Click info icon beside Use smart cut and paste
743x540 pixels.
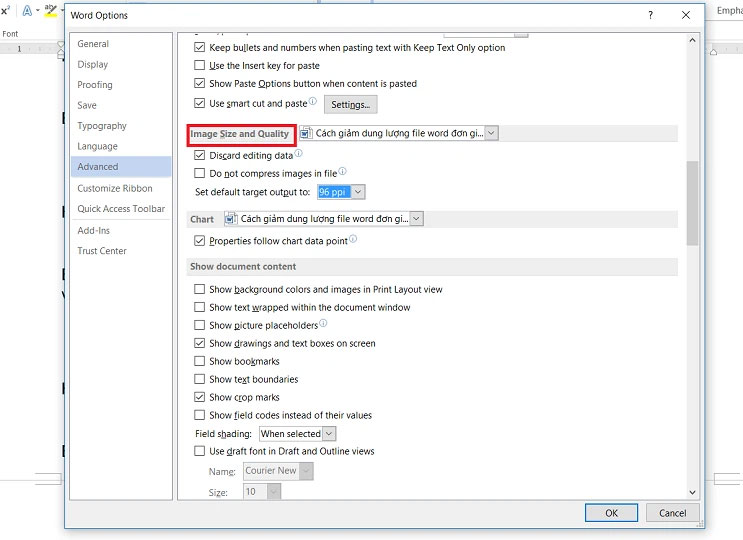[x=313, y=102]
